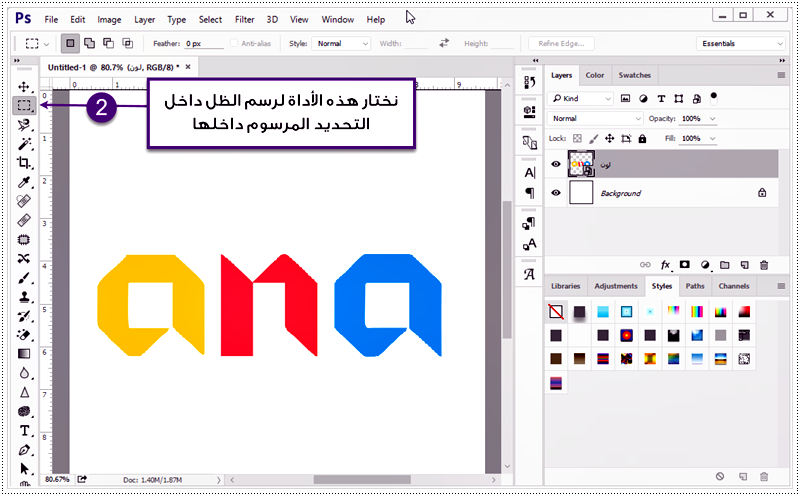The height and width of the screenshot is (496, 800).
Task: Select the Sponge tool
Action: (x=23, y=412)
